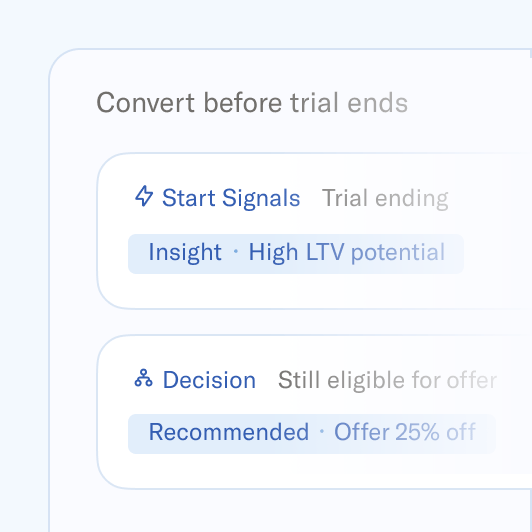Click the dot separator after Insight
The image size is (532, 532).
[236, 251]
